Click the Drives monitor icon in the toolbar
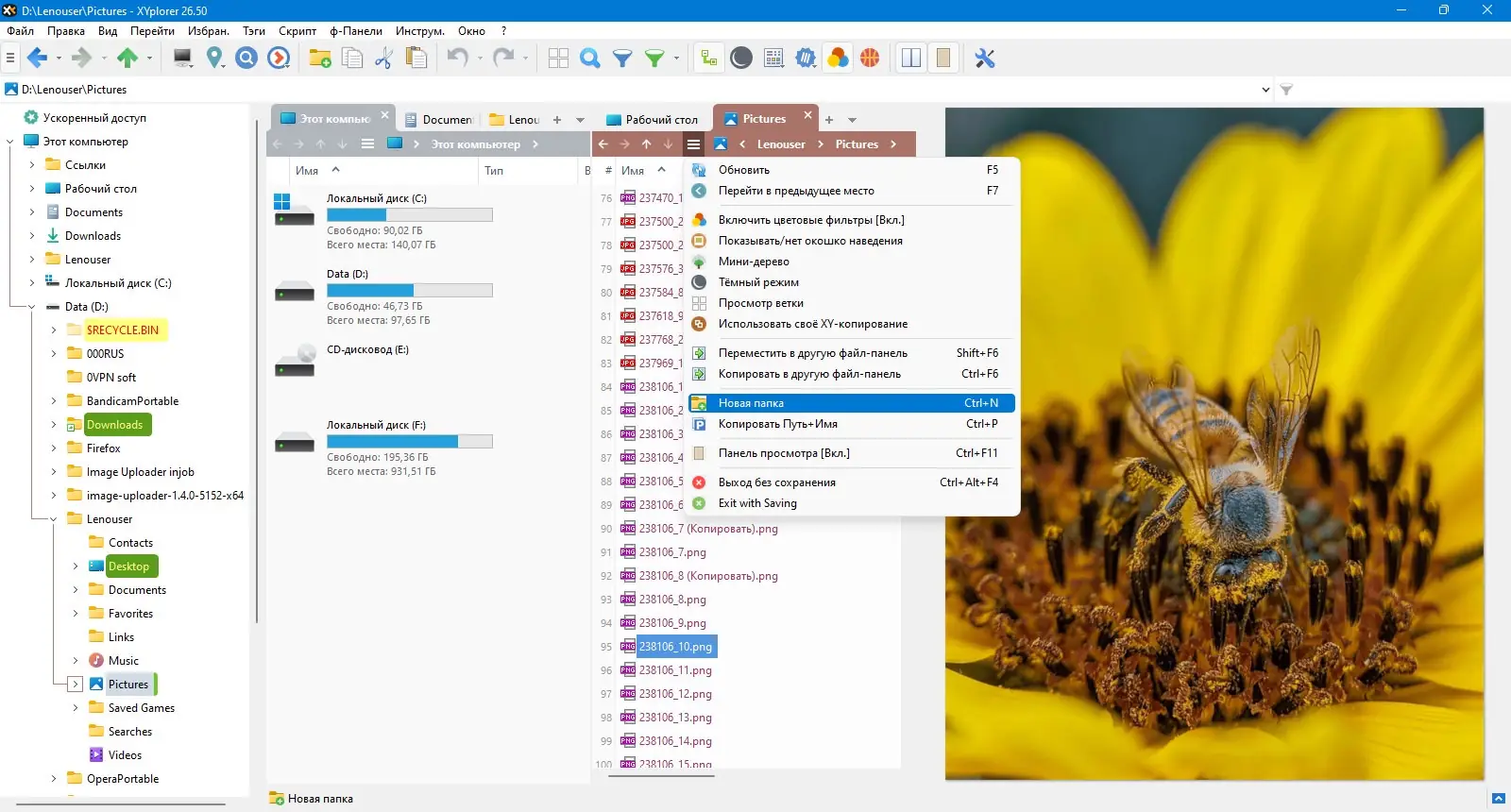 (x=183, y=59)
